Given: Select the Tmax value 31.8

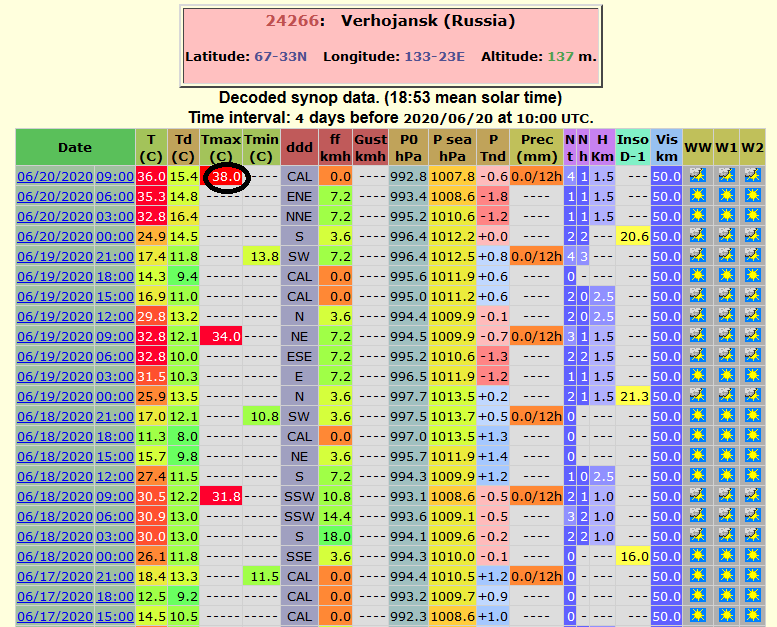Looking at the screenshot, I should pos(226,496).
